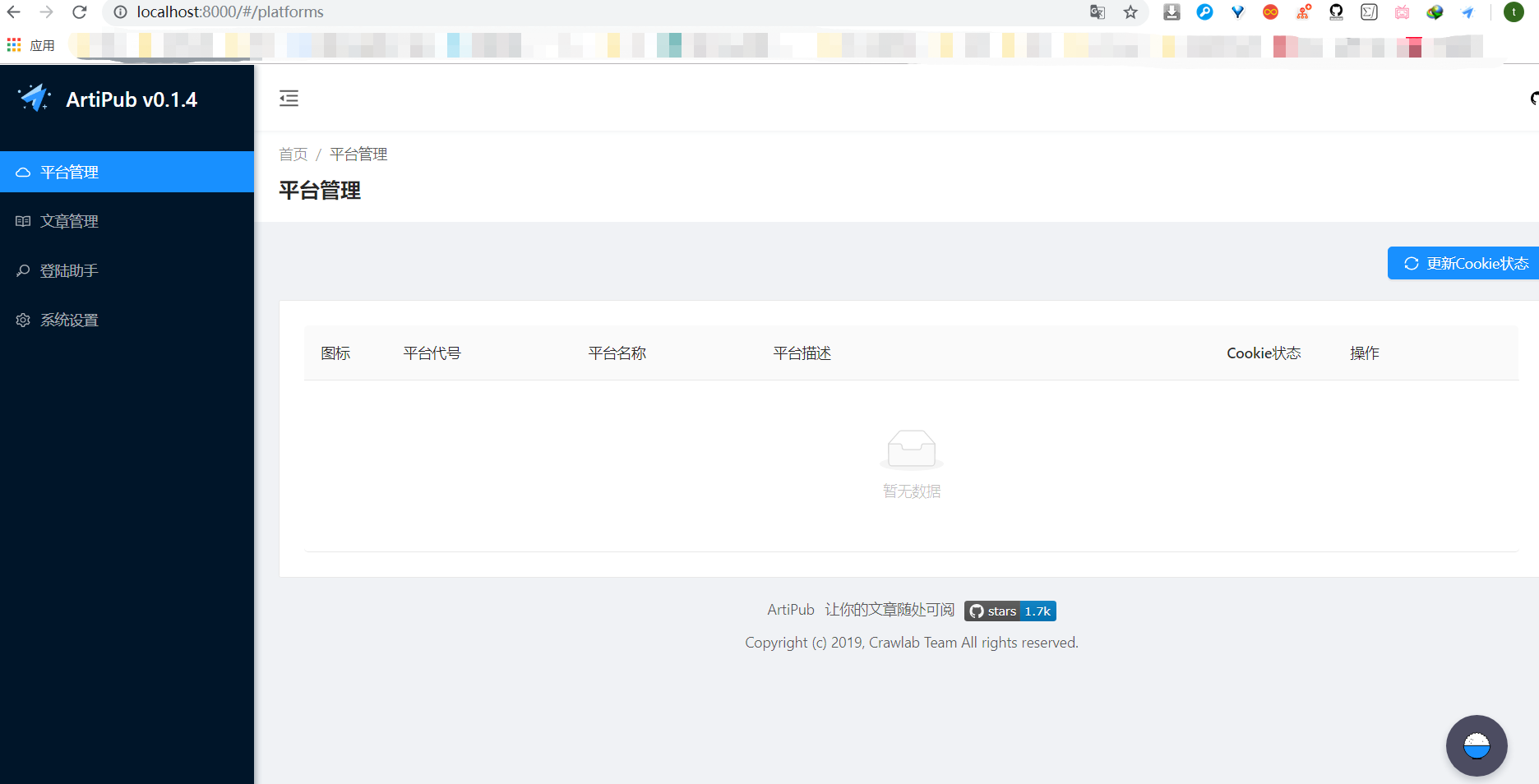Open the blue key/search extension
This screenshot has height=784, width=1539.
point(1204,12)
